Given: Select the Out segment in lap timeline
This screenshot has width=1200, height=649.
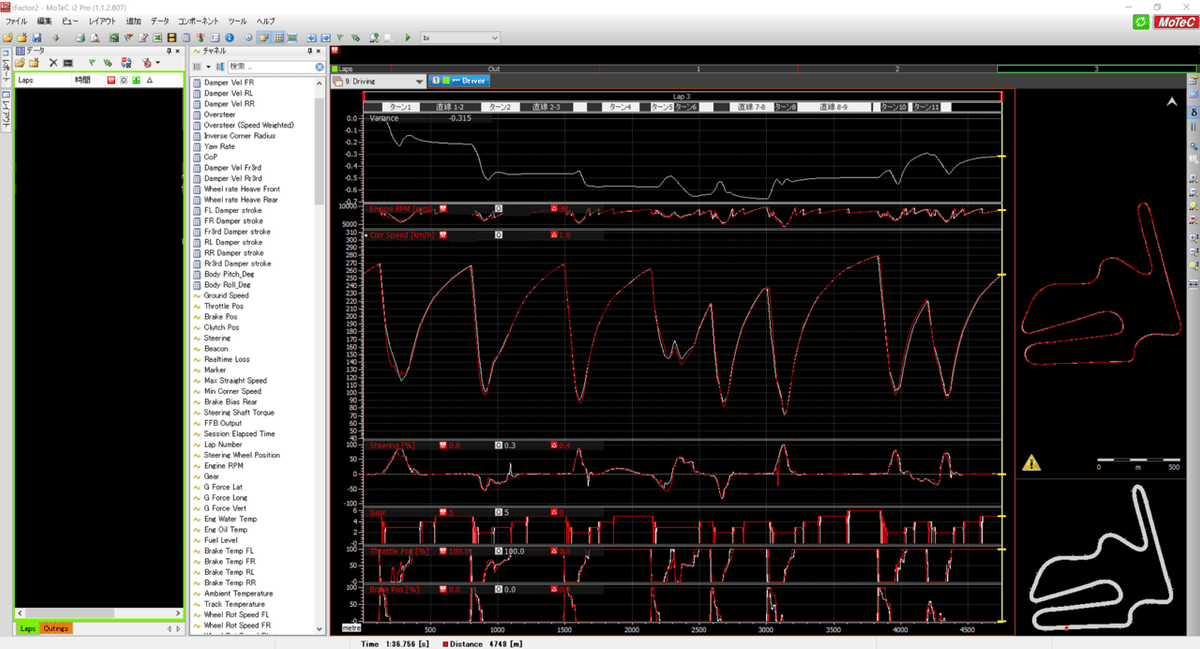Looking at the screenshot, I should click(494, 68).
